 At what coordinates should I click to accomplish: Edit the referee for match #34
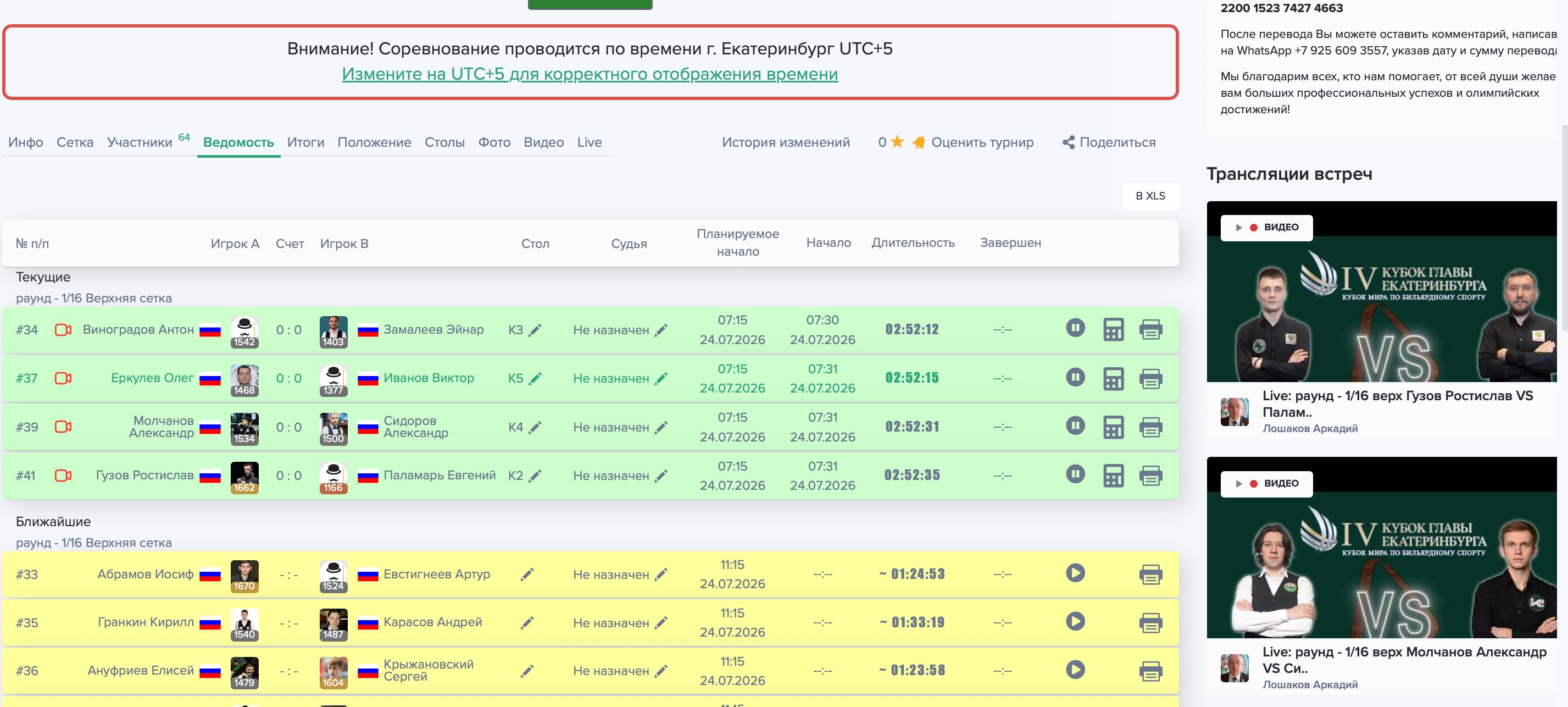pos(661,330)
